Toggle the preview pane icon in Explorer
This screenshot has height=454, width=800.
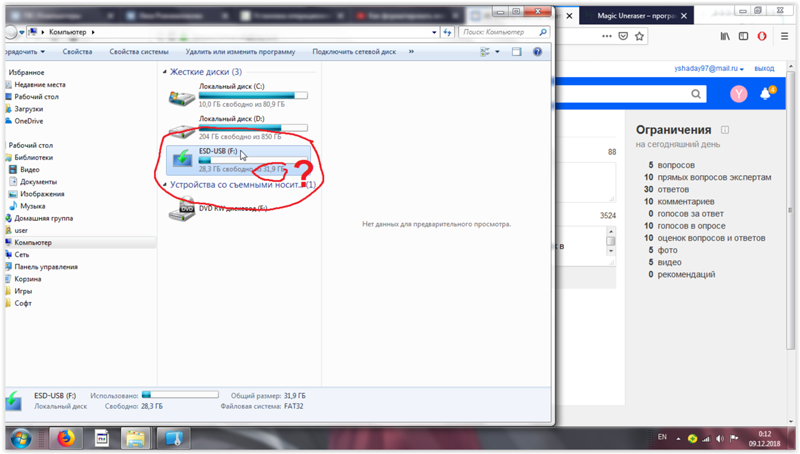click(516, 52)
